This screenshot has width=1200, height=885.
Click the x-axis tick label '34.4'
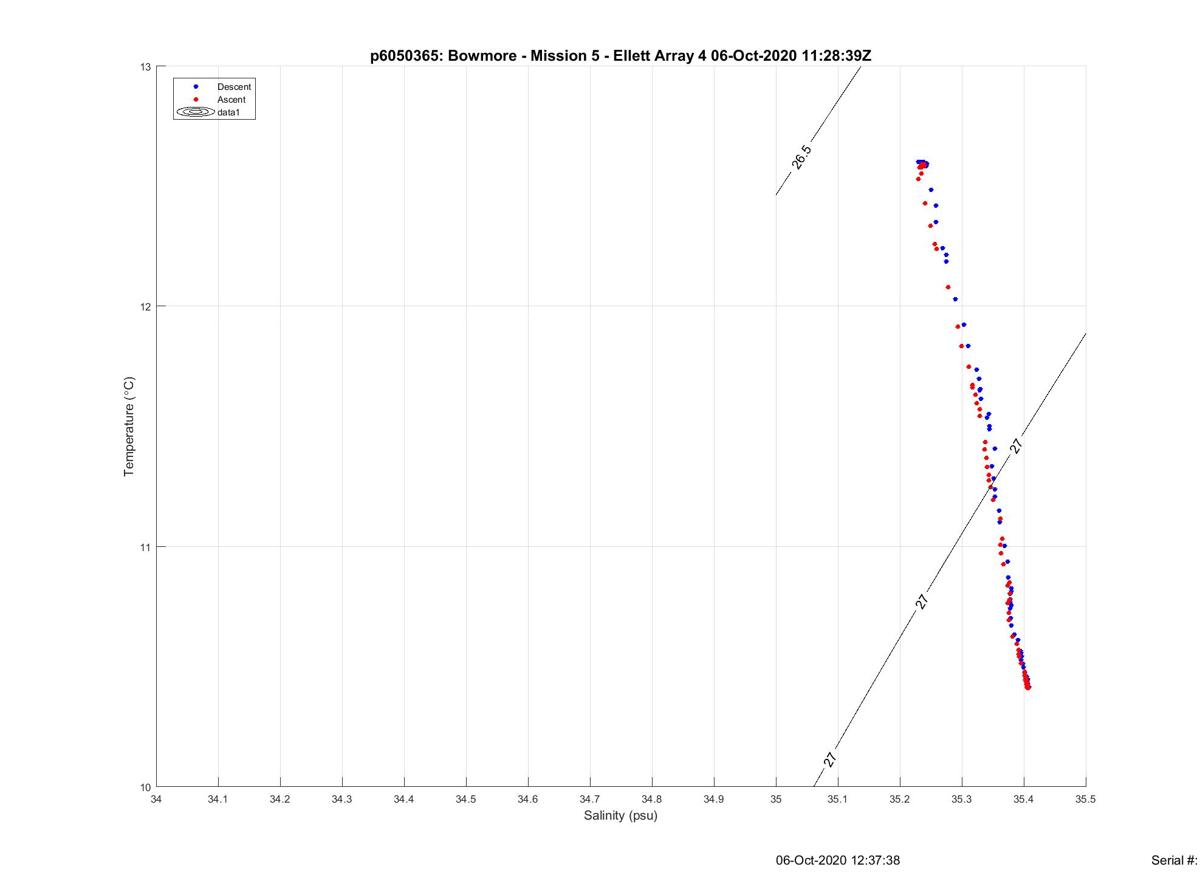pos(404,800)
